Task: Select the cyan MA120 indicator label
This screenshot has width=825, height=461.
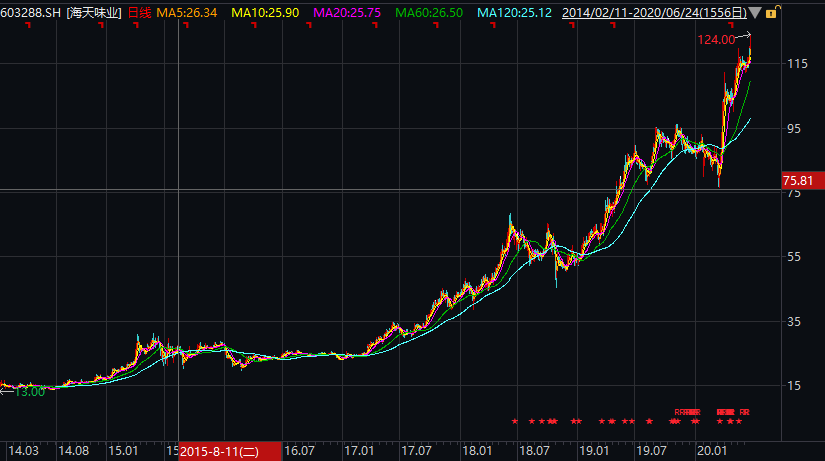Action: (x=514, y=13)
